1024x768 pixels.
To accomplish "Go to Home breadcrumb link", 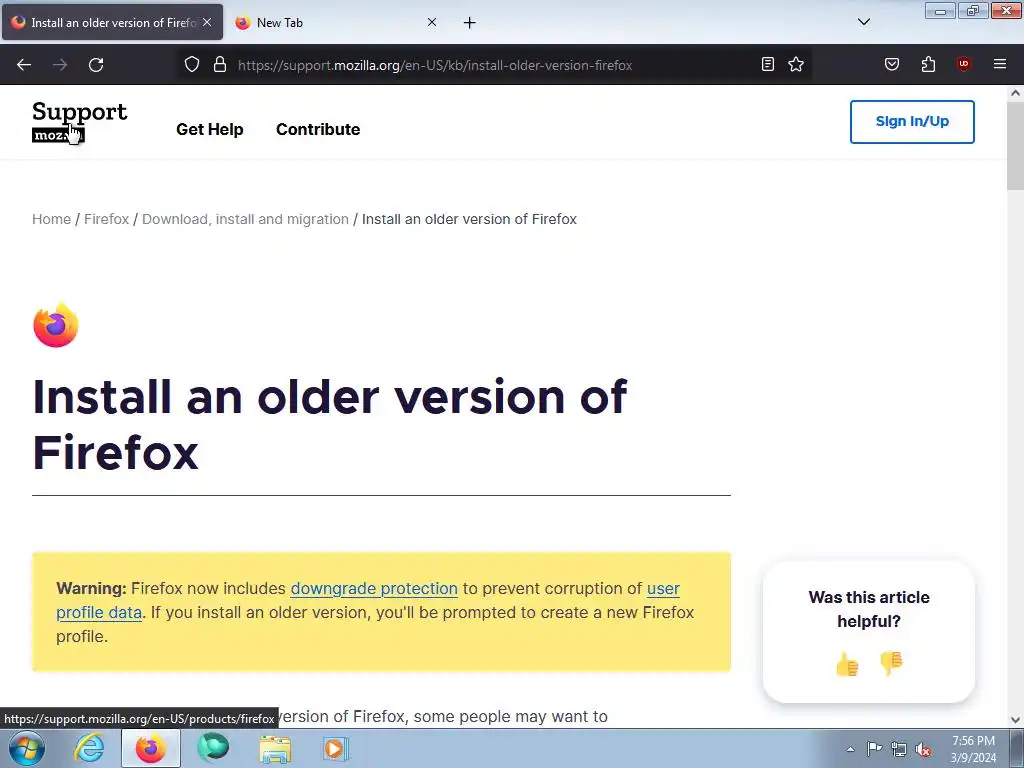I will (x=52, y=219).
